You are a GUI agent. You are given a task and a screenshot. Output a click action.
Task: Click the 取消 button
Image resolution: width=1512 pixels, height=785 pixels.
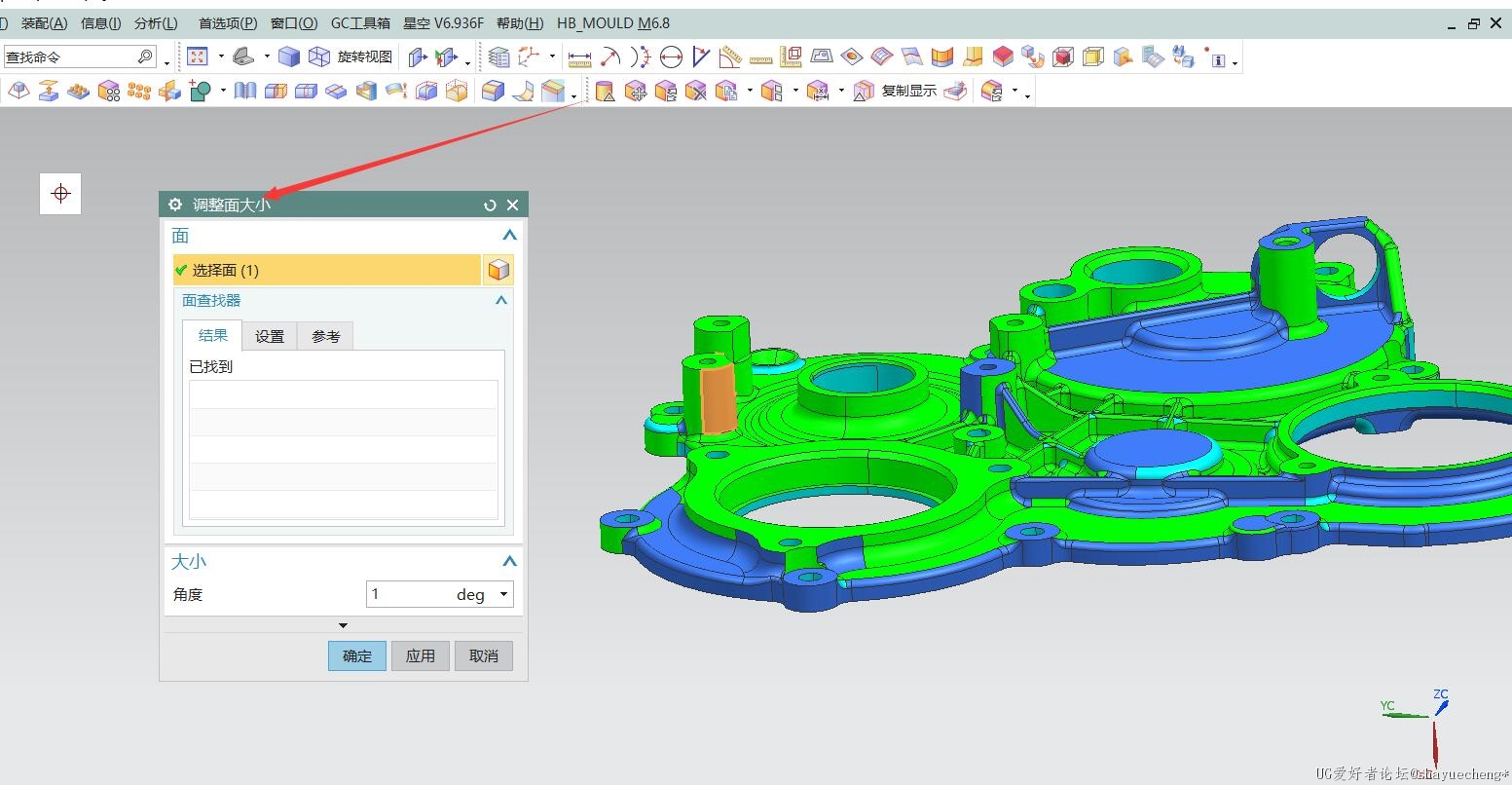point(484,655)
